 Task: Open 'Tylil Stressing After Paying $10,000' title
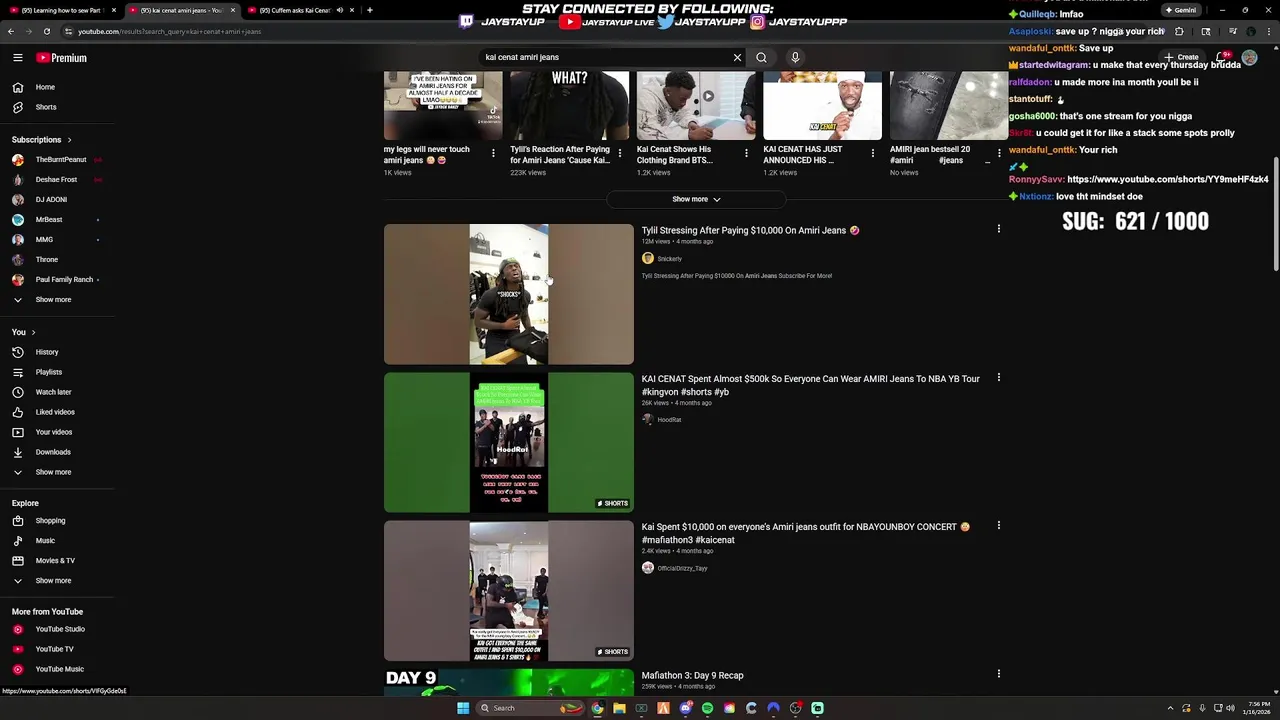point(750,230)
